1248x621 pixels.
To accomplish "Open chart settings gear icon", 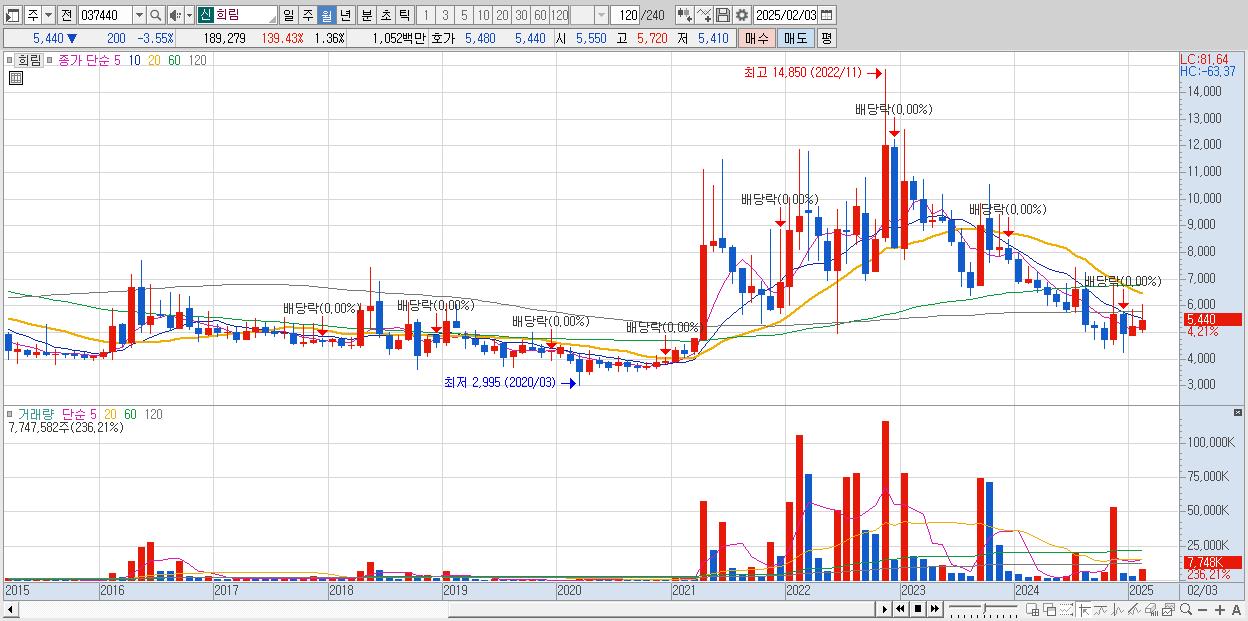I will click(742, 15).
